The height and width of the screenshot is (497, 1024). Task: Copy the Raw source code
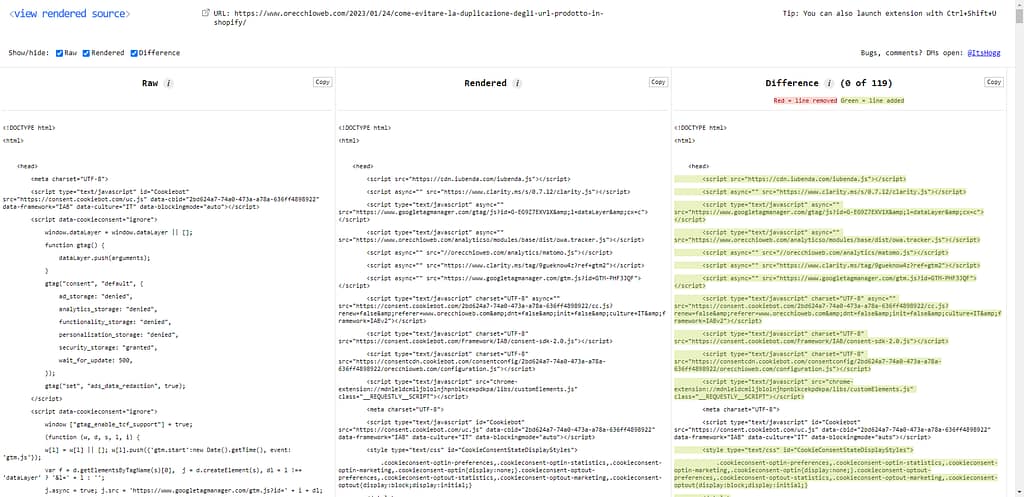pos(323,82)
